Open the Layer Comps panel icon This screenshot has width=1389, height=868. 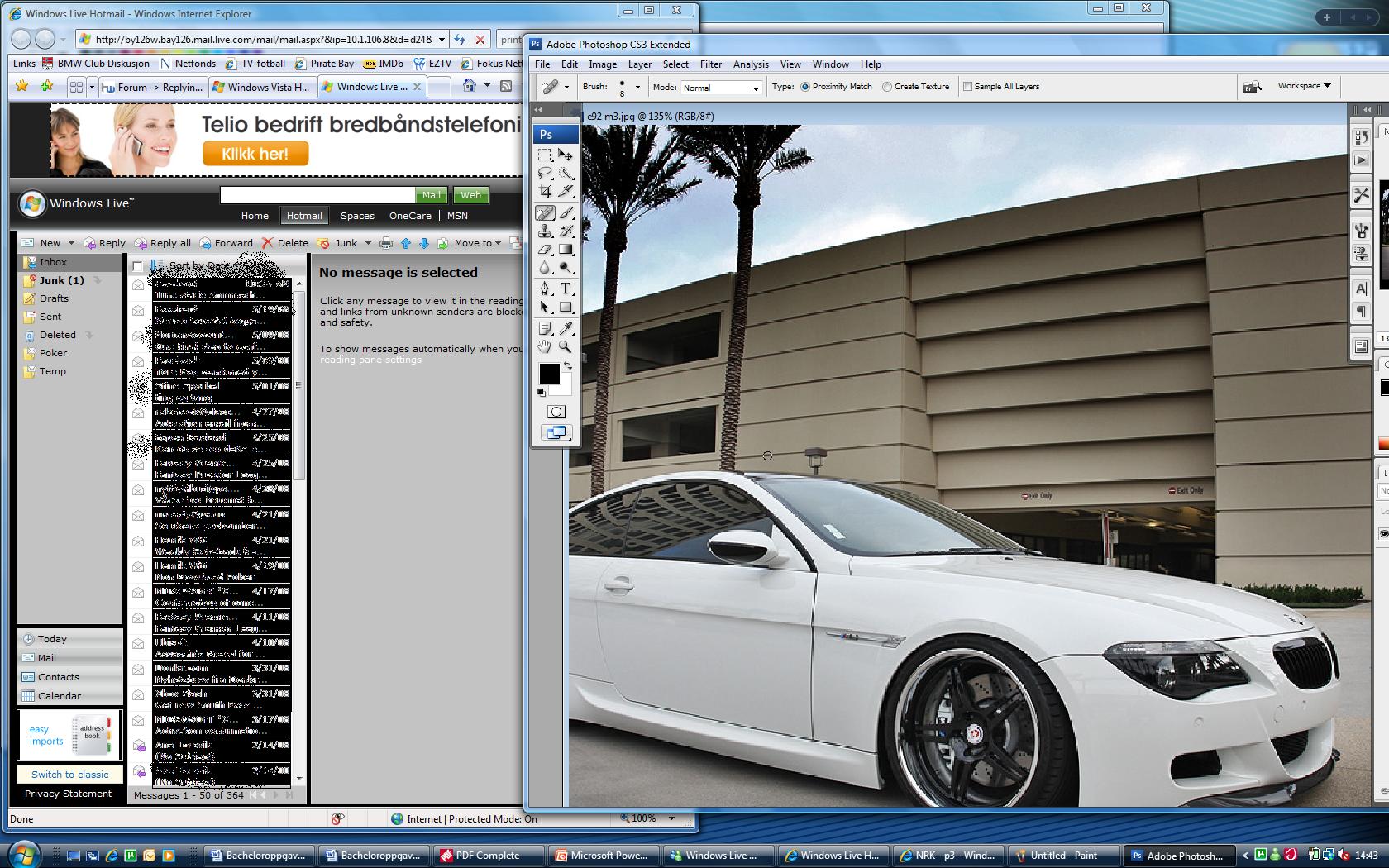[1361, 346]
